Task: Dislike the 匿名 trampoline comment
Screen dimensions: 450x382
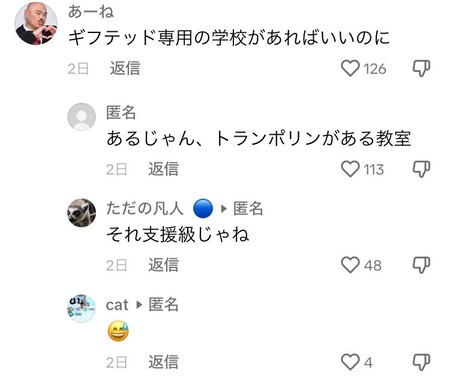Action: pyautogui.click(x=421, y=169)
